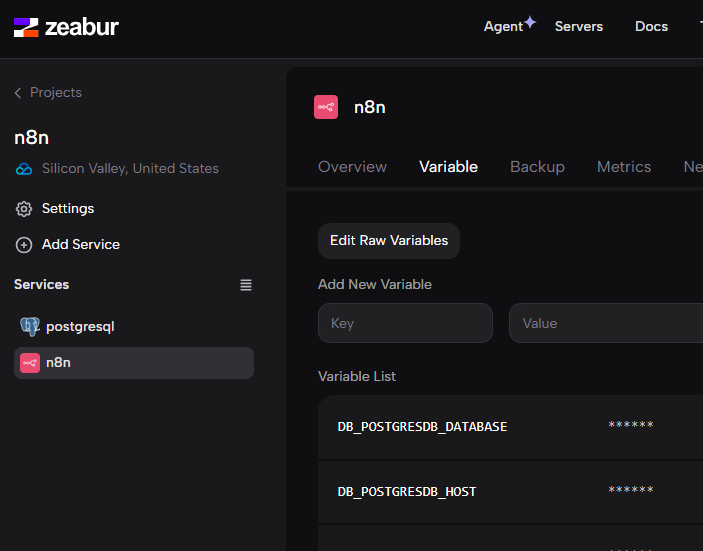
Task: Click Silicon Valley, United States text
Action: pos(130,168)
